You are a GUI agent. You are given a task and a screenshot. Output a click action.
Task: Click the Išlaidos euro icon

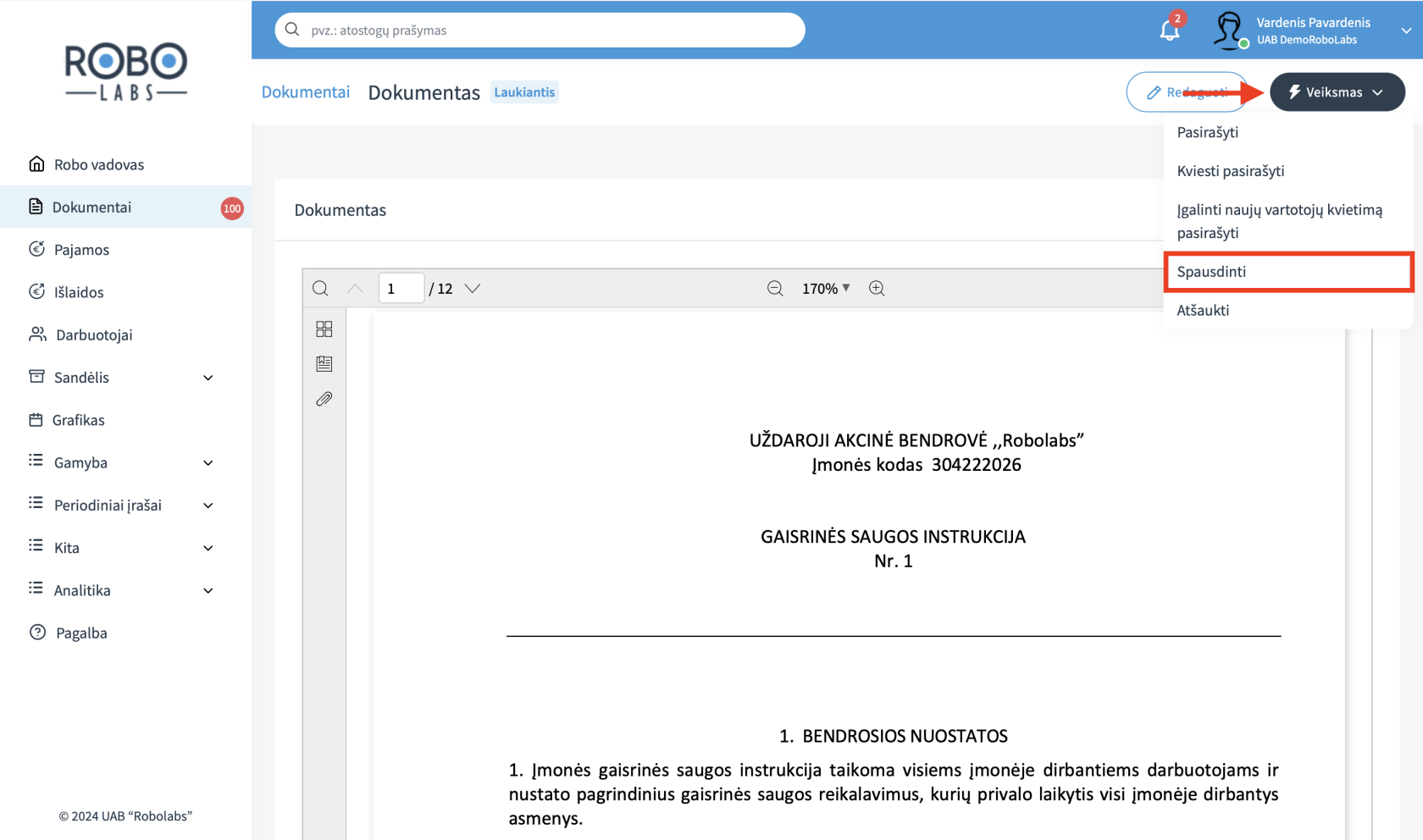point(36,291)
